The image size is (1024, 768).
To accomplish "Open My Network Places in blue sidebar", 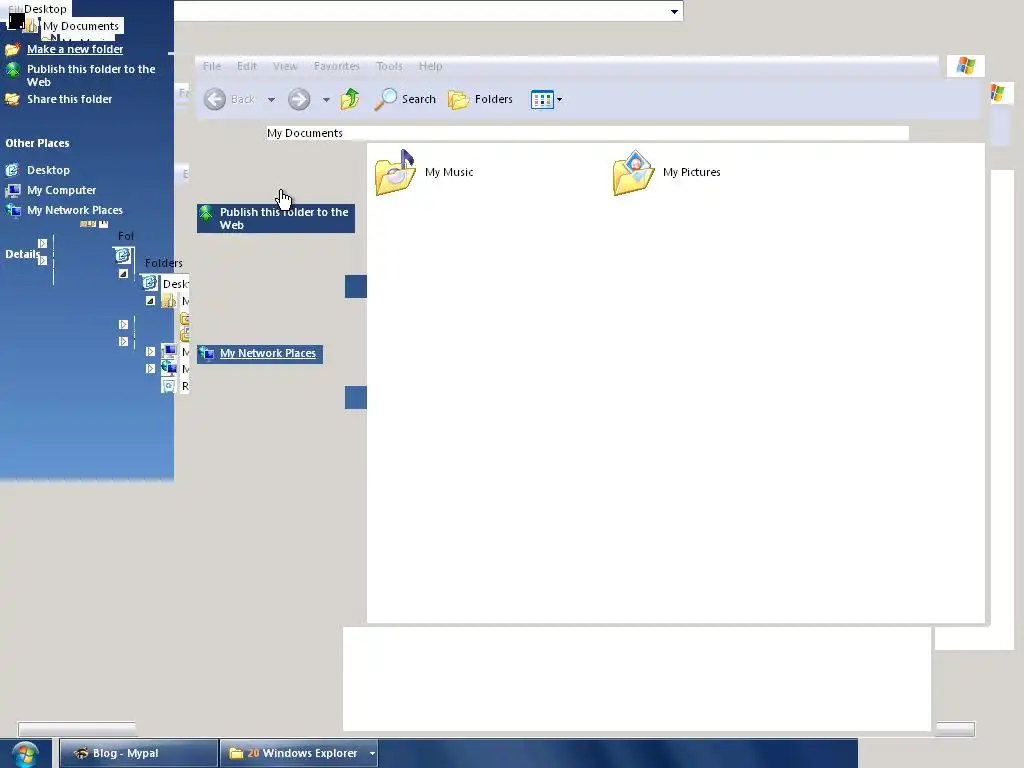I will point(74,210).
